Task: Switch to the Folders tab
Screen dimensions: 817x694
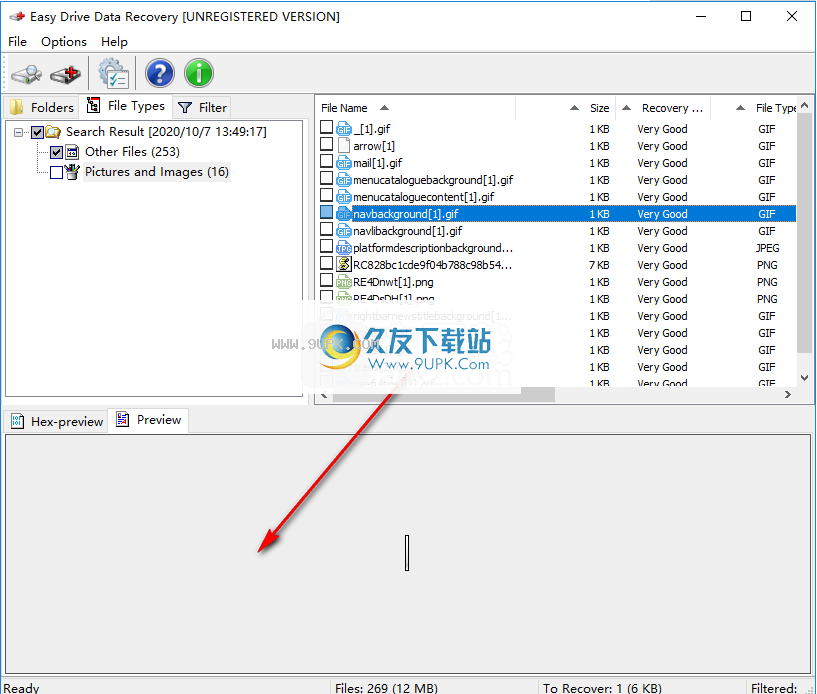Action: (42, 107)
